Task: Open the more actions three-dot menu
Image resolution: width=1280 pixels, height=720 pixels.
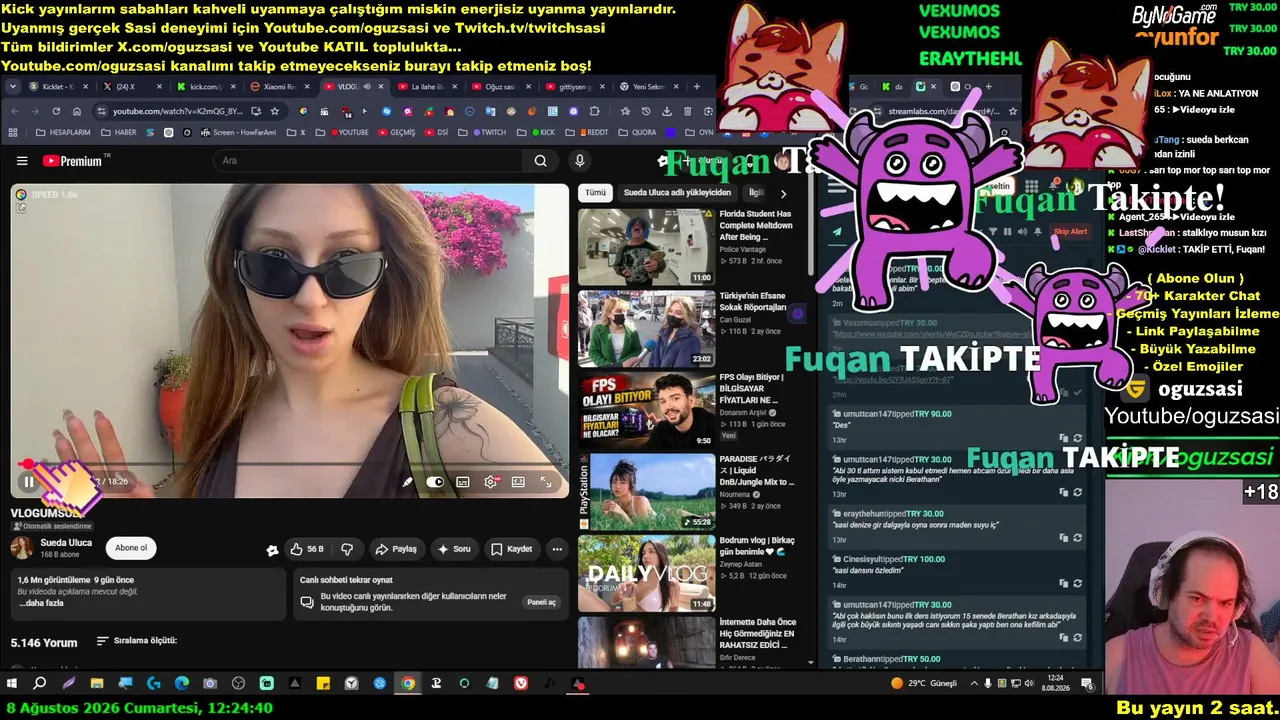Action: coord(557,549)
